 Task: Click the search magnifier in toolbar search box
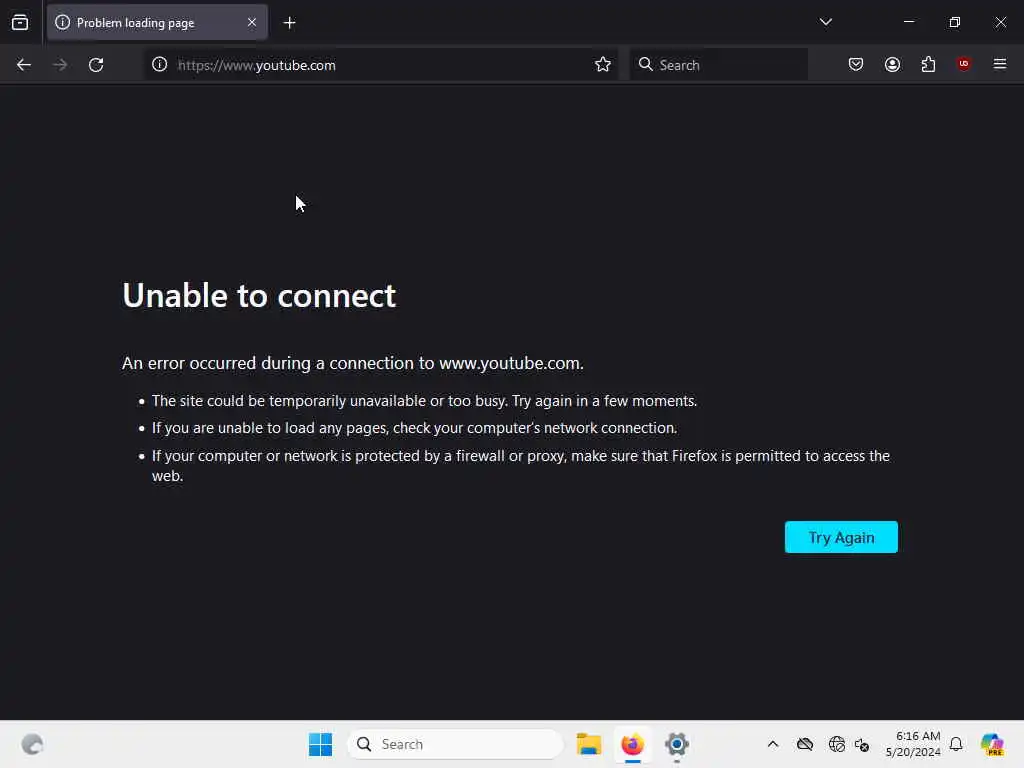[645, 64]
